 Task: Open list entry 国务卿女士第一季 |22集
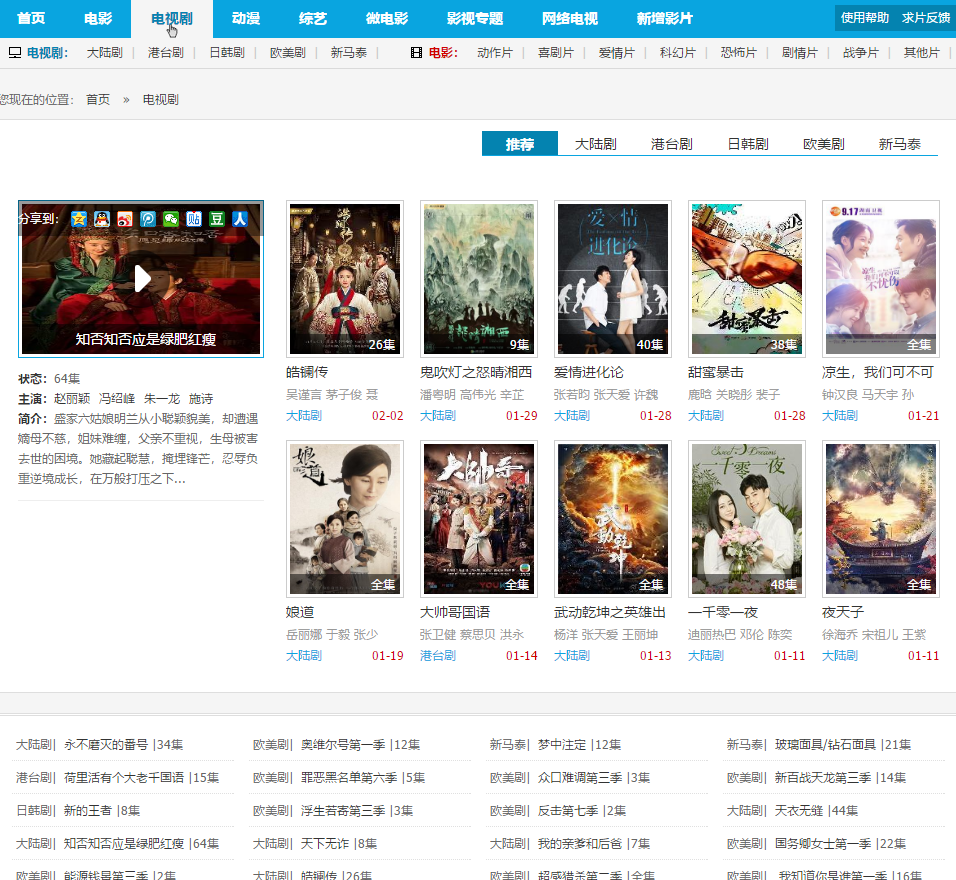840,843
